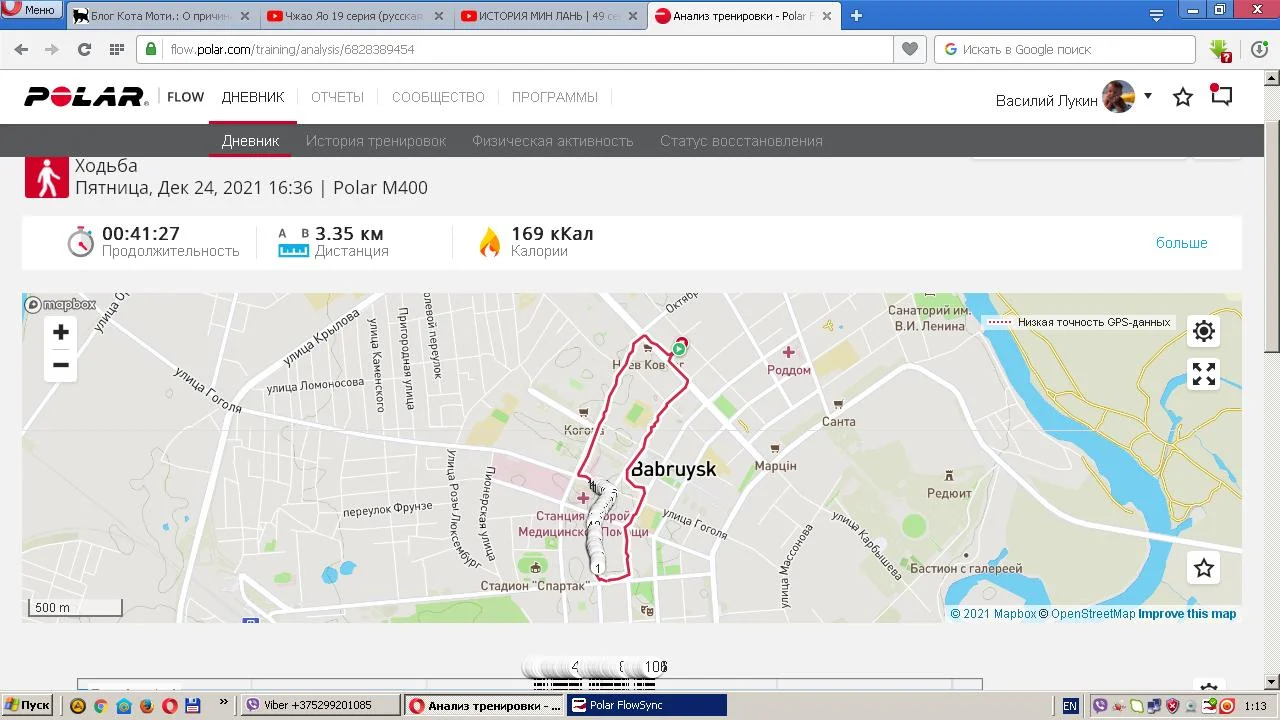Center map on route with locate icon
The image size is (1280, 720).
coord(1204,331)
